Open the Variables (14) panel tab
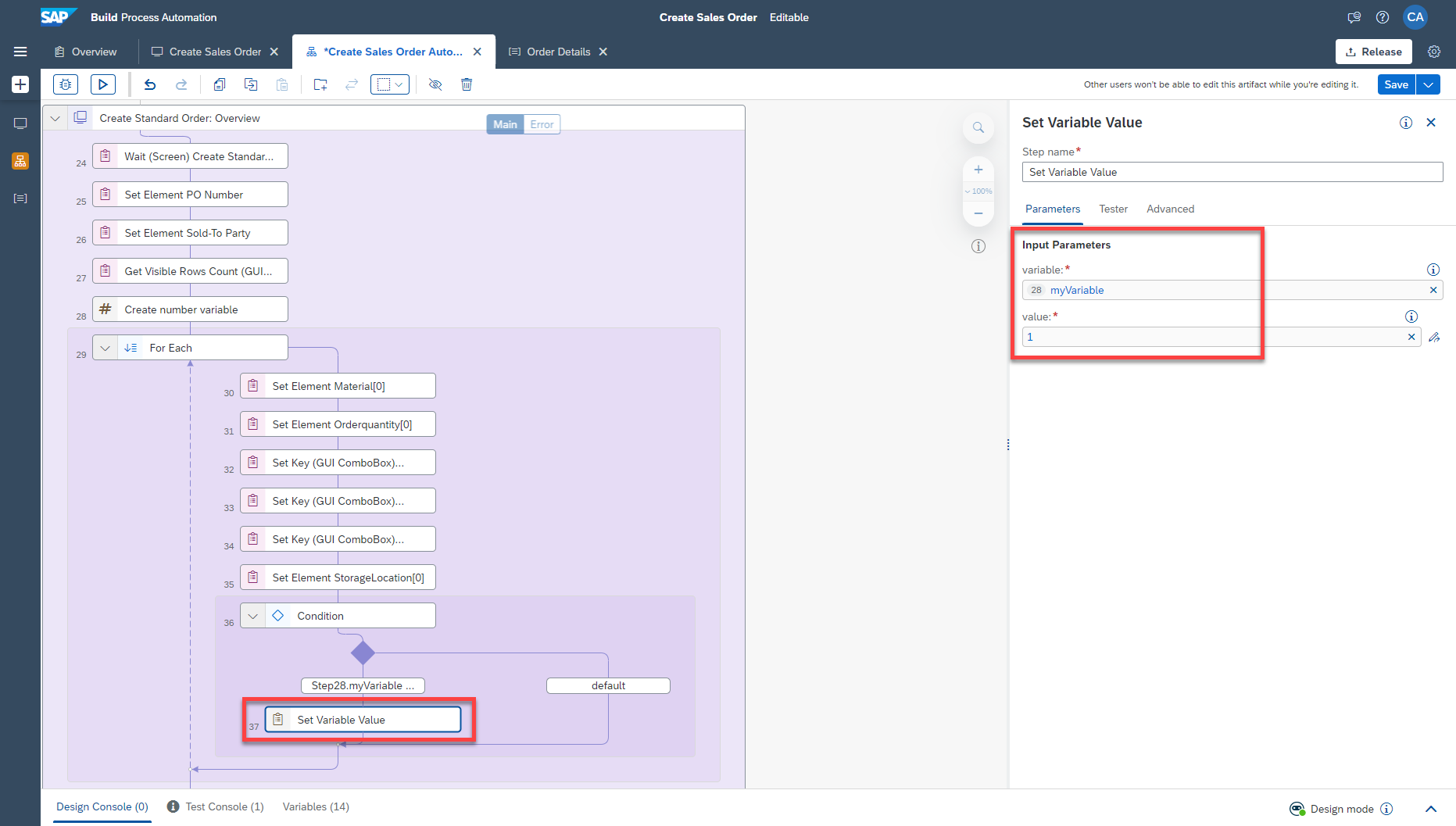Image resolution: width=1456 pixels, height=826 pixels. point(316,806)
